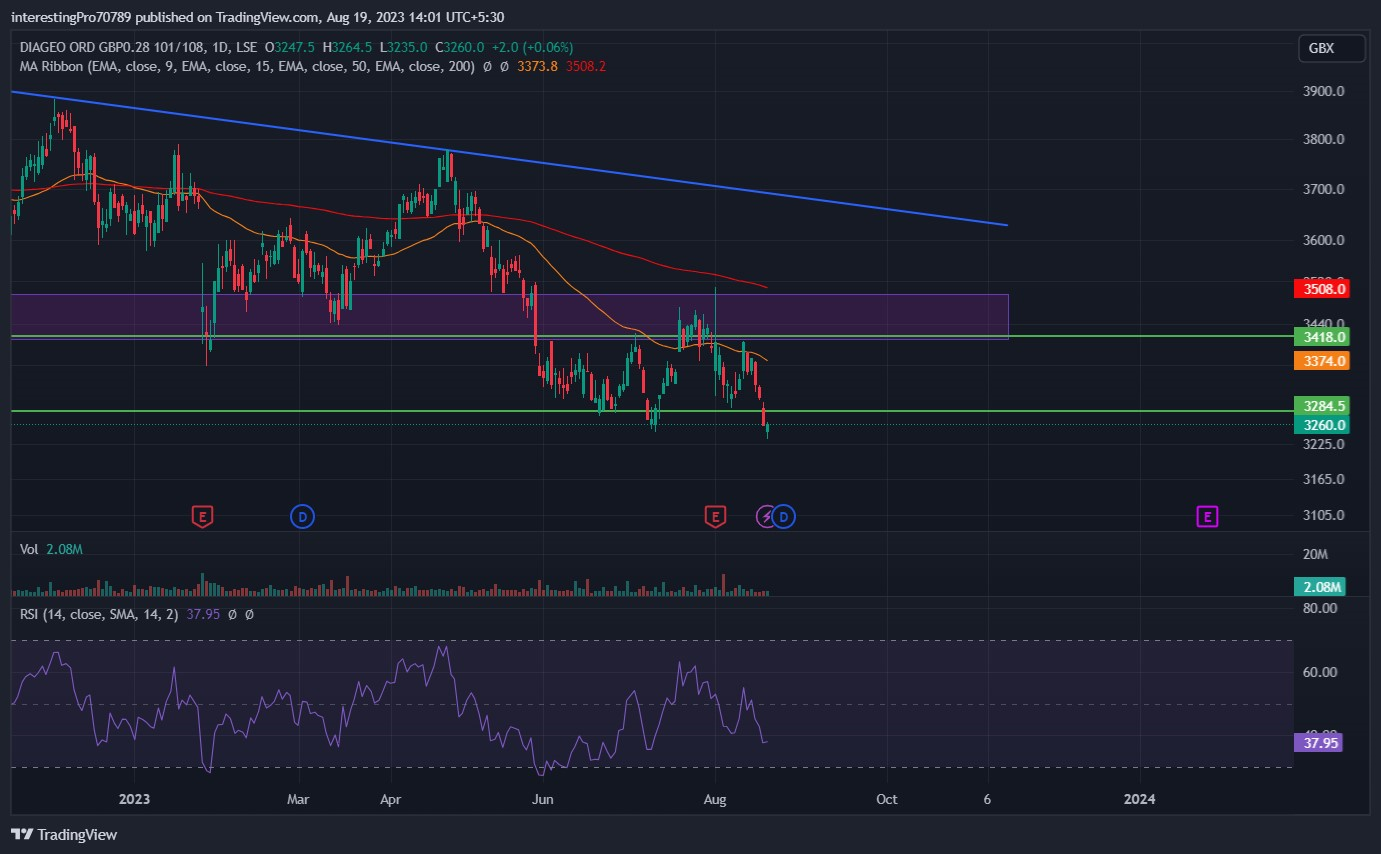Click the red earnings marker near January 2023
This screenshot has width=1381, height=854.
tap(202, 516)
